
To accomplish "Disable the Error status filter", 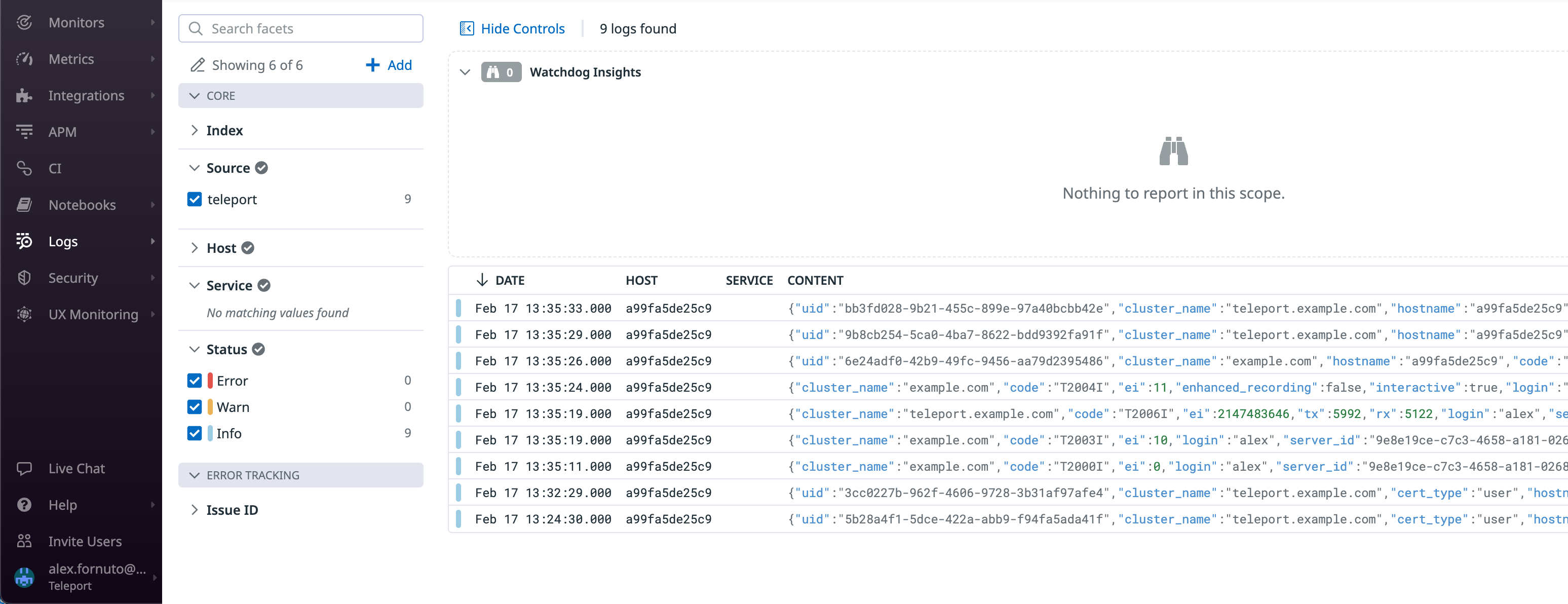I will [194, 380].
